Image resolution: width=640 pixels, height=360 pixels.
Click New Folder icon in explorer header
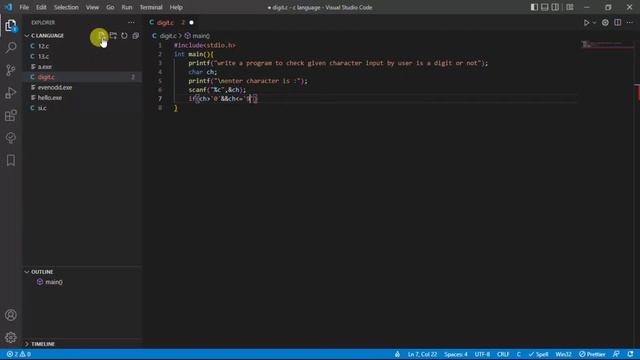point(113,36)
